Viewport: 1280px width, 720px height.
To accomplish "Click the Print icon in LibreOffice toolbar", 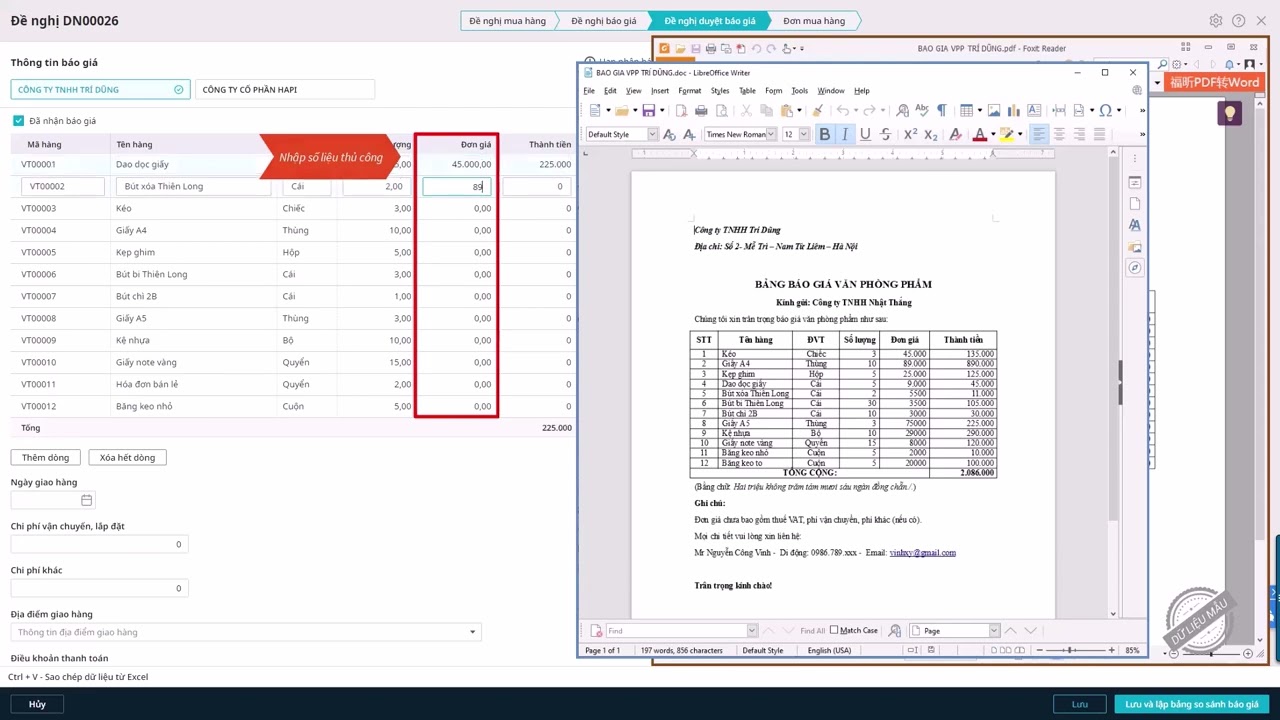I will (x=701, y=110).
